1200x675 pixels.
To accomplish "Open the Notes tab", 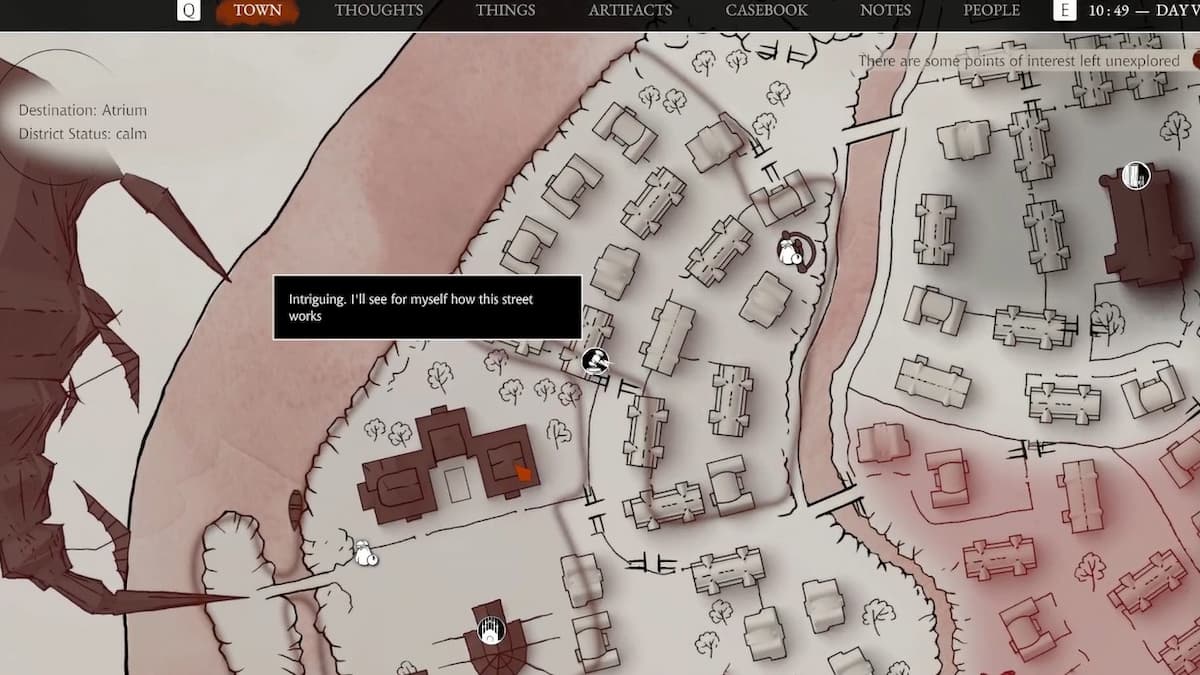I will tap(885, 11).
